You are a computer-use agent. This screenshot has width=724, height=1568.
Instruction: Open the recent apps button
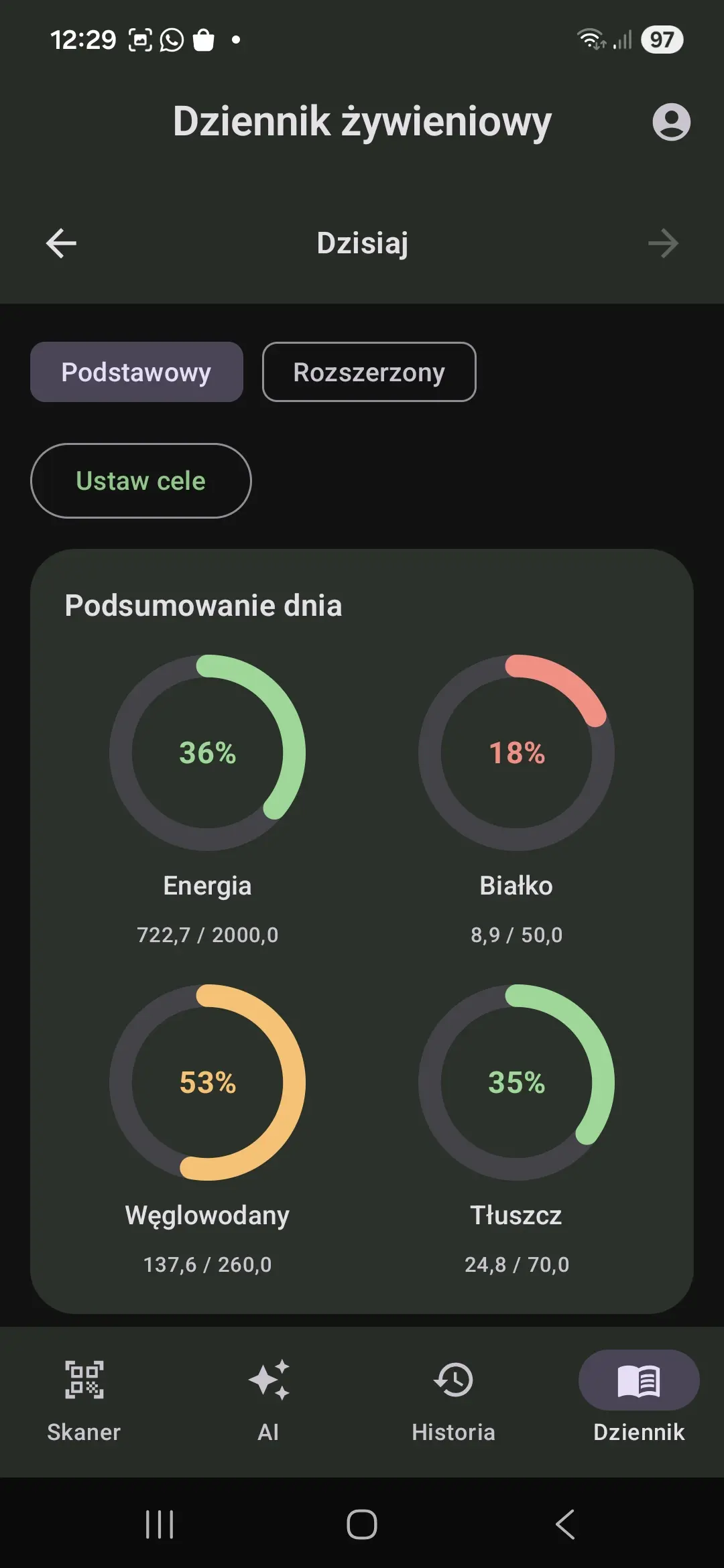click(160, 1524)
